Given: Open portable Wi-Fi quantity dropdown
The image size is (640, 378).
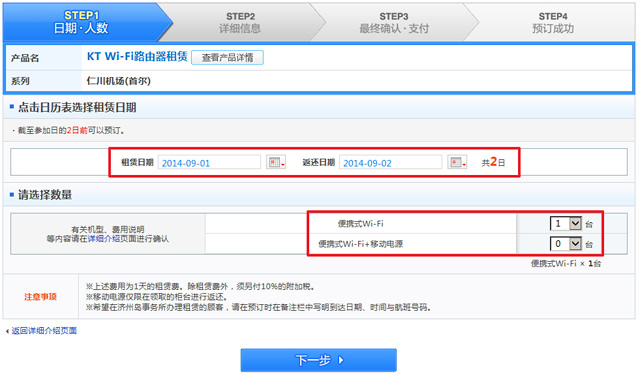Looking at the screenshot, I should (565, 223).
